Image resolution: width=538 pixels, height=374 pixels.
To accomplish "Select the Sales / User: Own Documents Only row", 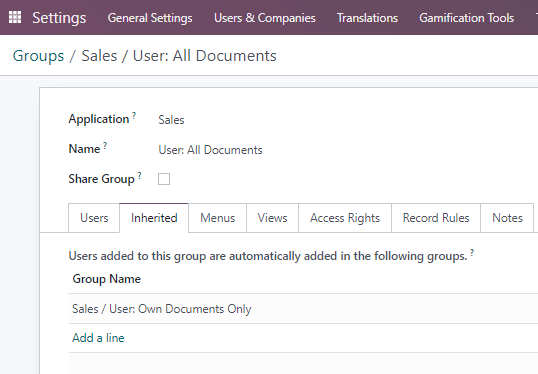I will coord(303,308).
